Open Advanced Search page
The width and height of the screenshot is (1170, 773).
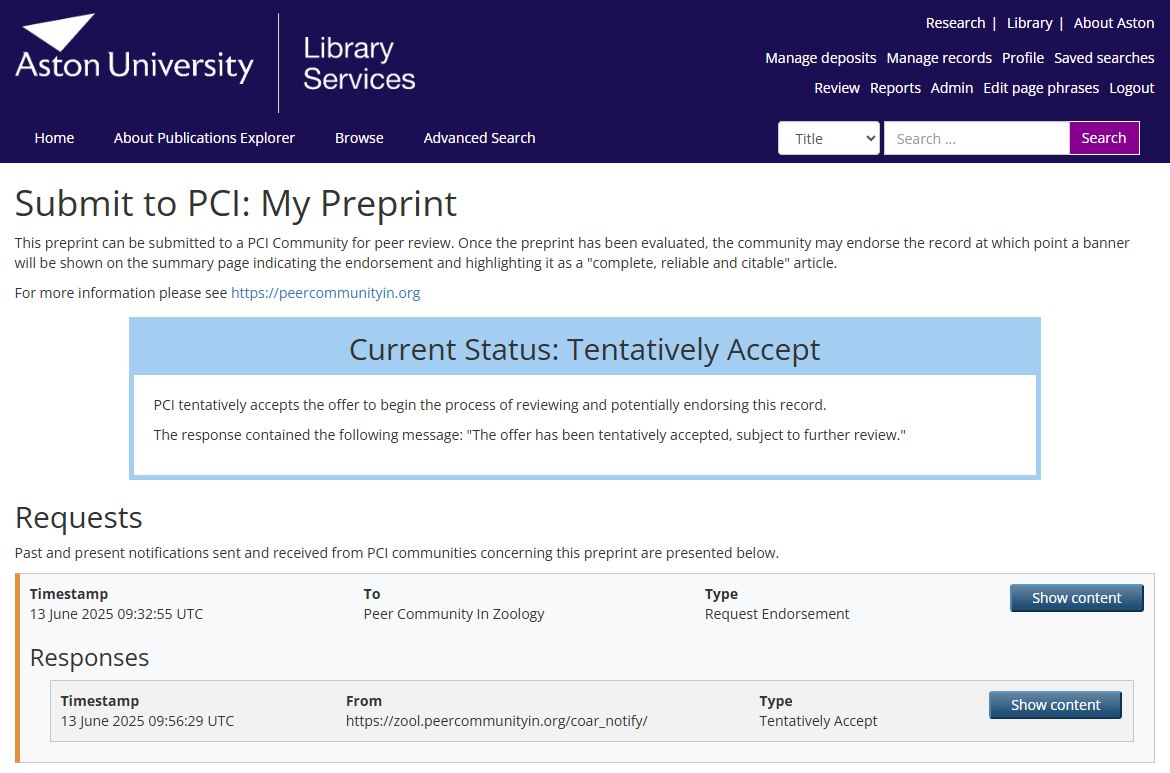click(479, 138)
